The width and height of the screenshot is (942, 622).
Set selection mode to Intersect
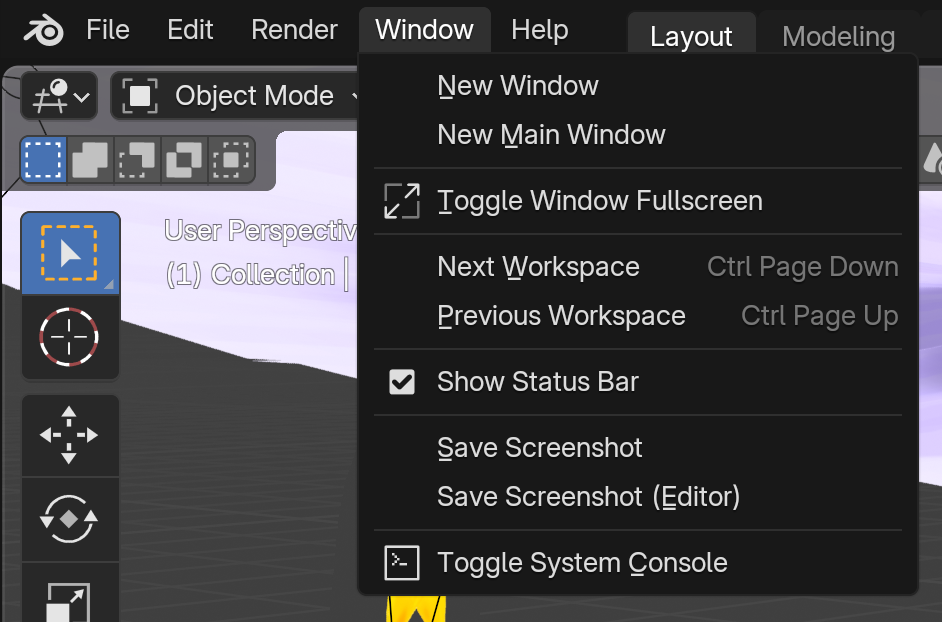[231, 159]
